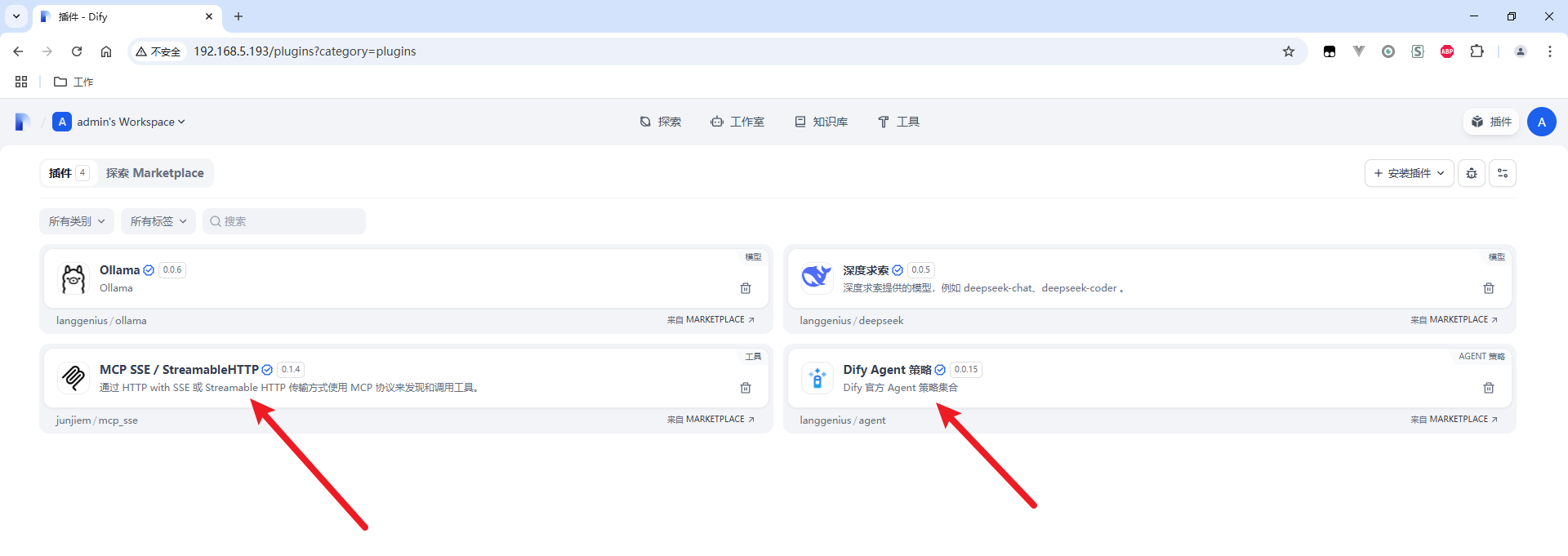
Task: Click the ABP adblock extension icon
Action: 1447,51
